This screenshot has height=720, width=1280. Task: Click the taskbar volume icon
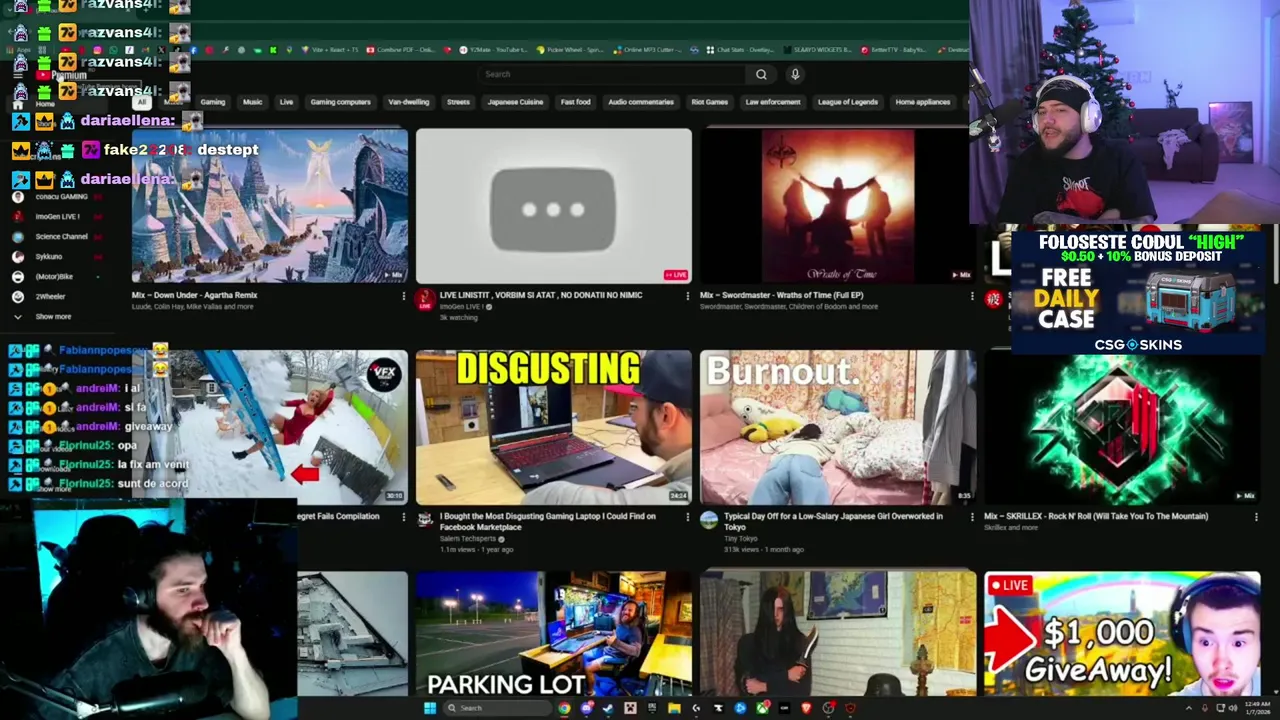point(1233,708)
